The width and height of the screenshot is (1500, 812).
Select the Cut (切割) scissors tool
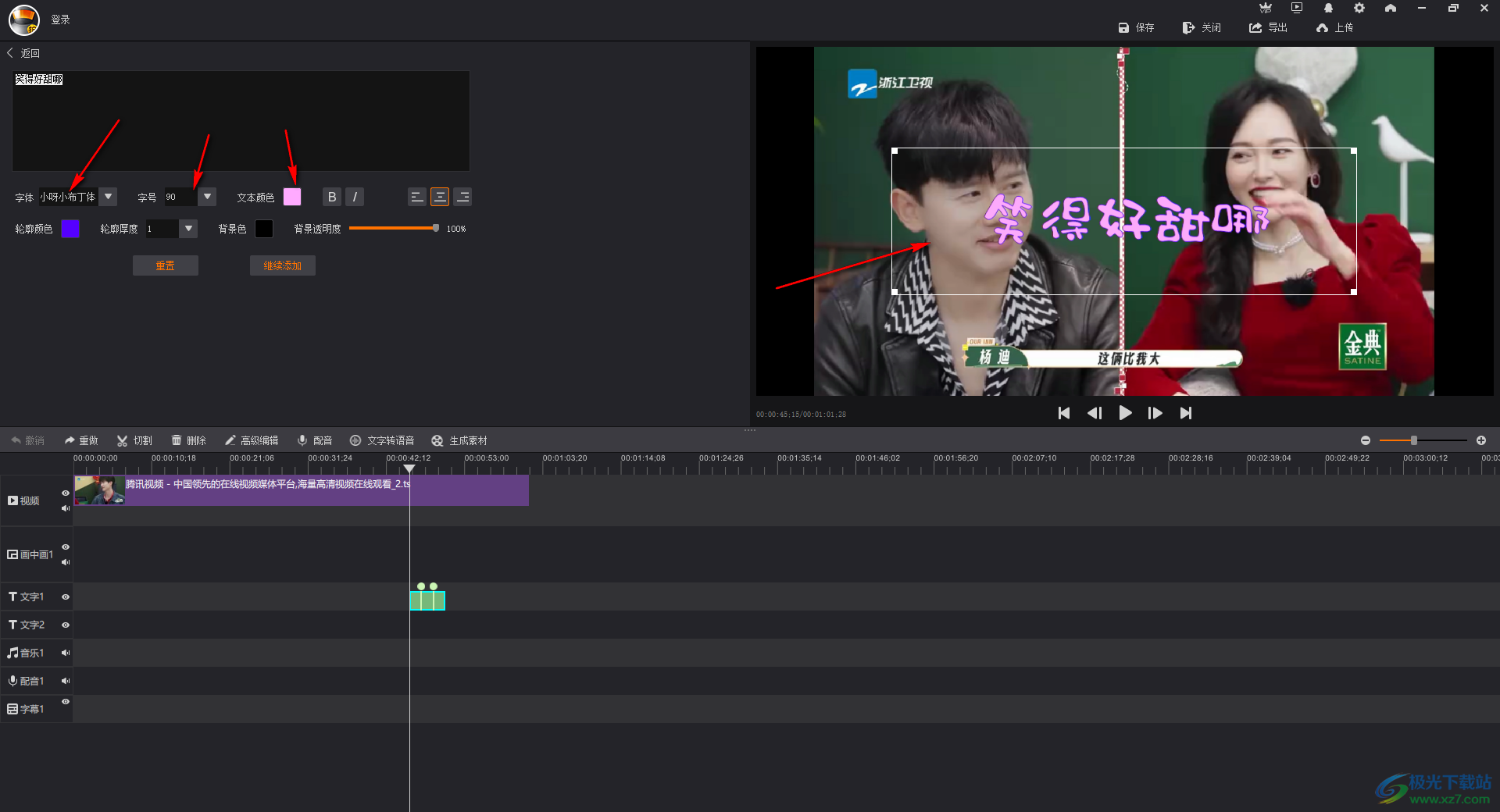coord(134,440)
